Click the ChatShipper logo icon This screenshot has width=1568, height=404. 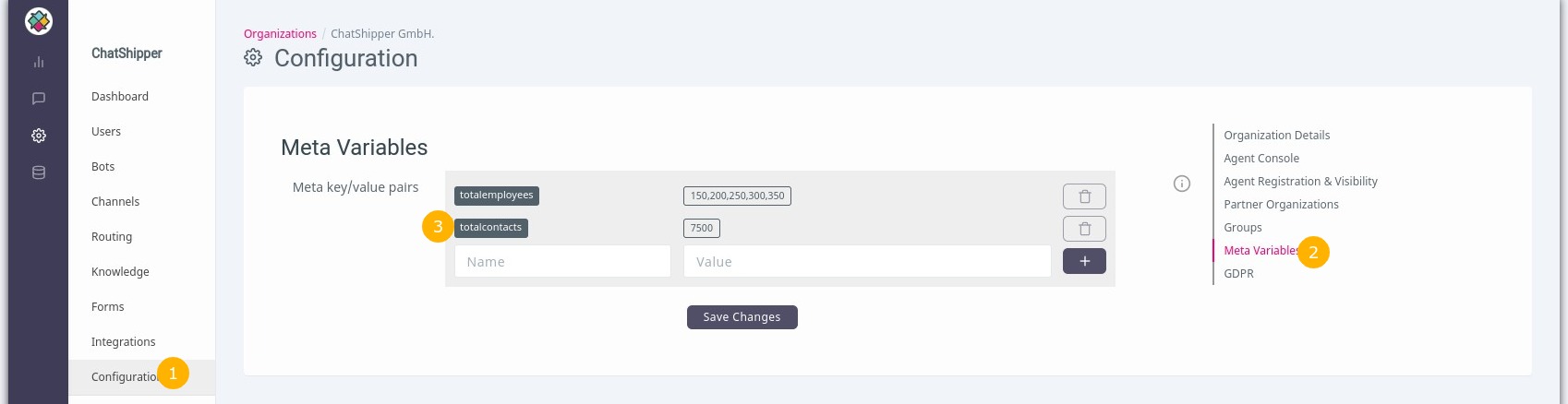point(39,21)
